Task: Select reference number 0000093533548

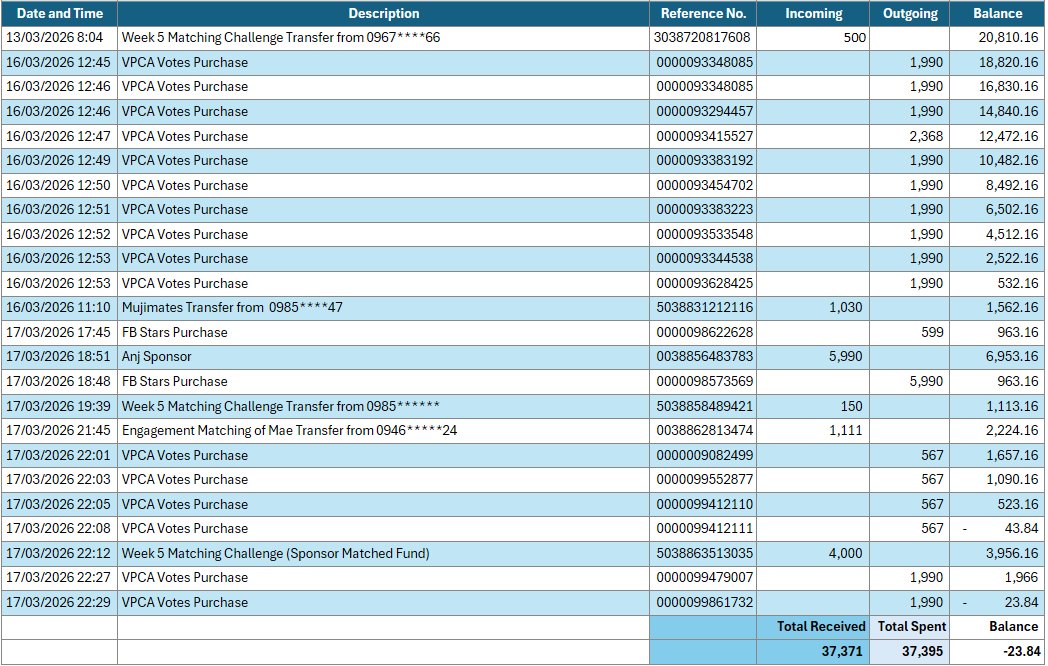Action: point(704,234)
